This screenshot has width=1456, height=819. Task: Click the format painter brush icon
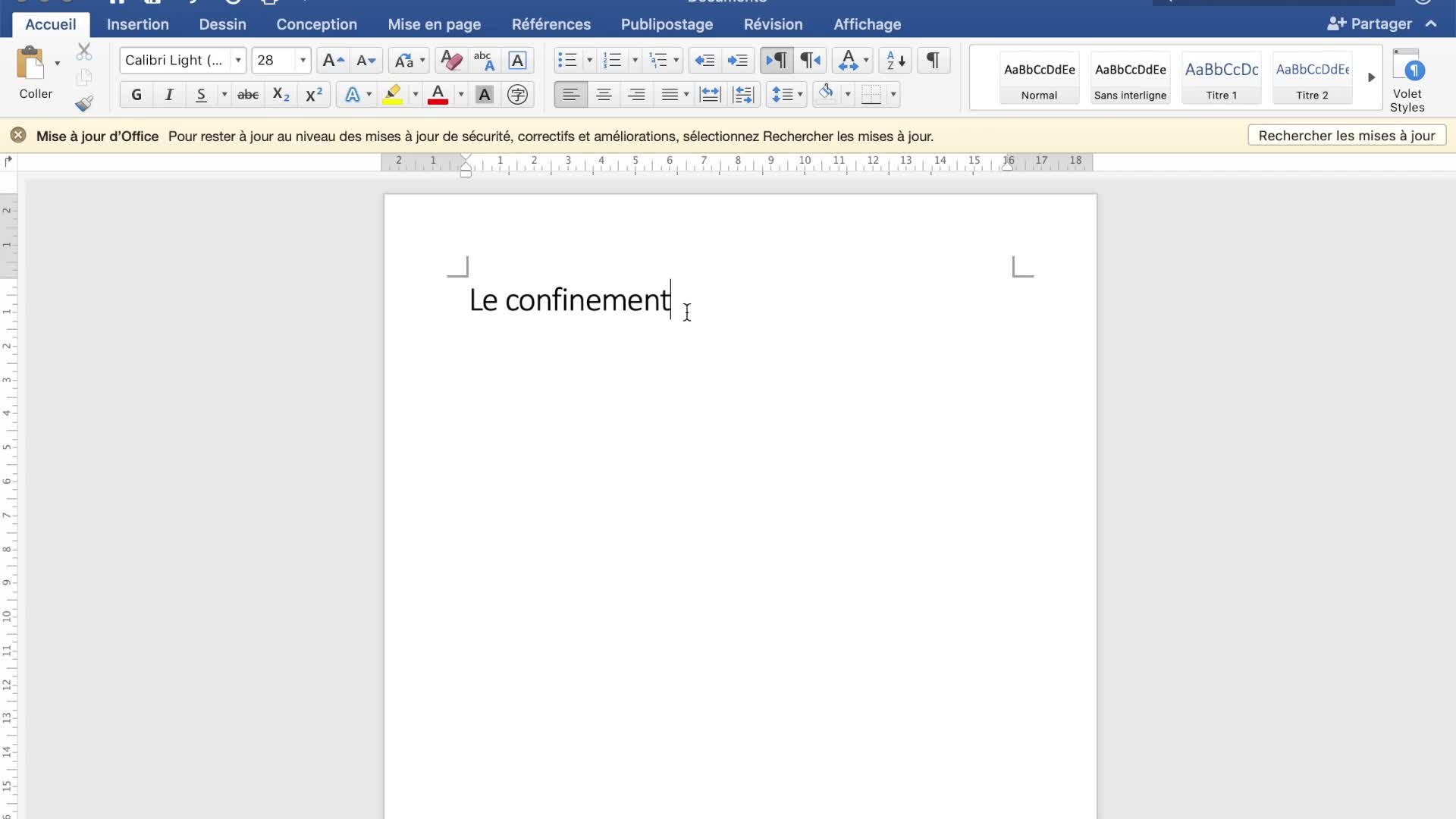[x=84, y=103]
